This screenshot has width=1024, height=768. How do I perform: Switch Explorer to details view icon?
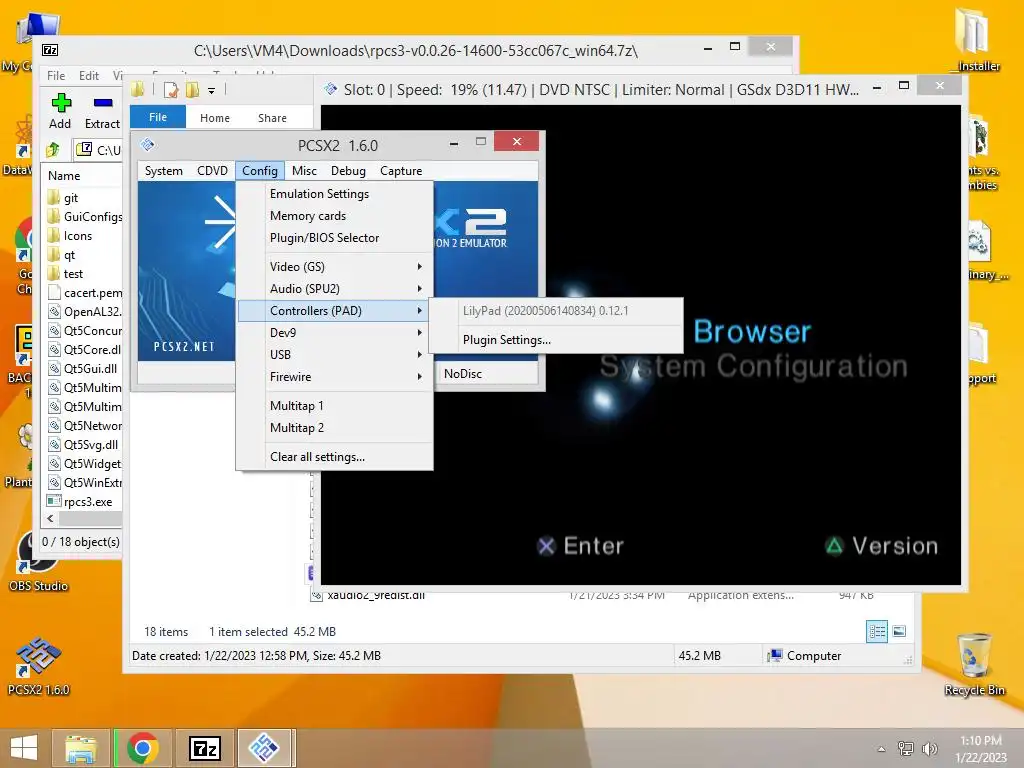(877, 632)
